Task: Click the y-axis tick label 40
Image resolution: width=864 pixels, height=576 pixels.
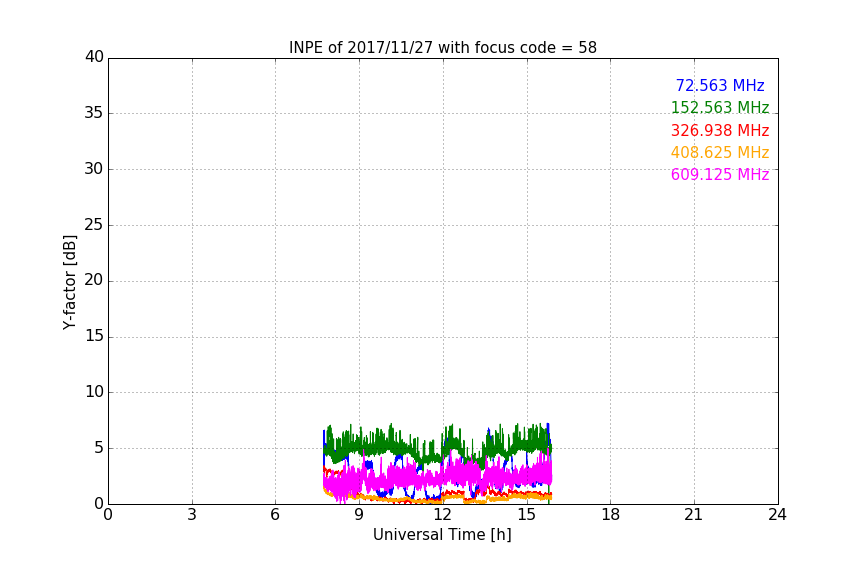Action: point(94,57)
